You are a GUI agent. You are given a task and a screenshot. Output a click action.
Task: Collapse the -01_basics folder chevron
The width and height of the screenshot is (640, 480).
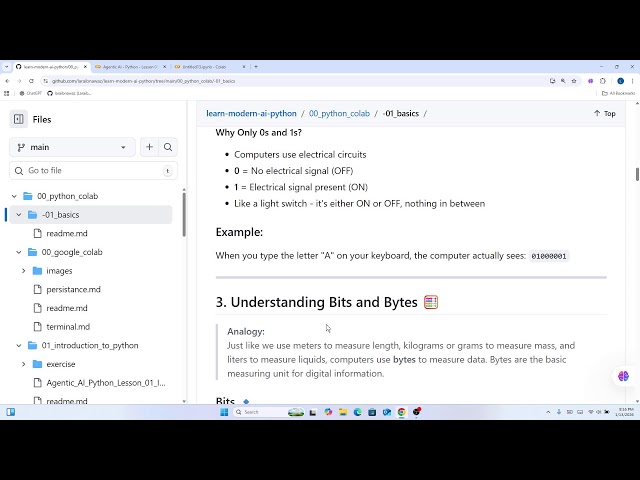(x=19, y=215)
